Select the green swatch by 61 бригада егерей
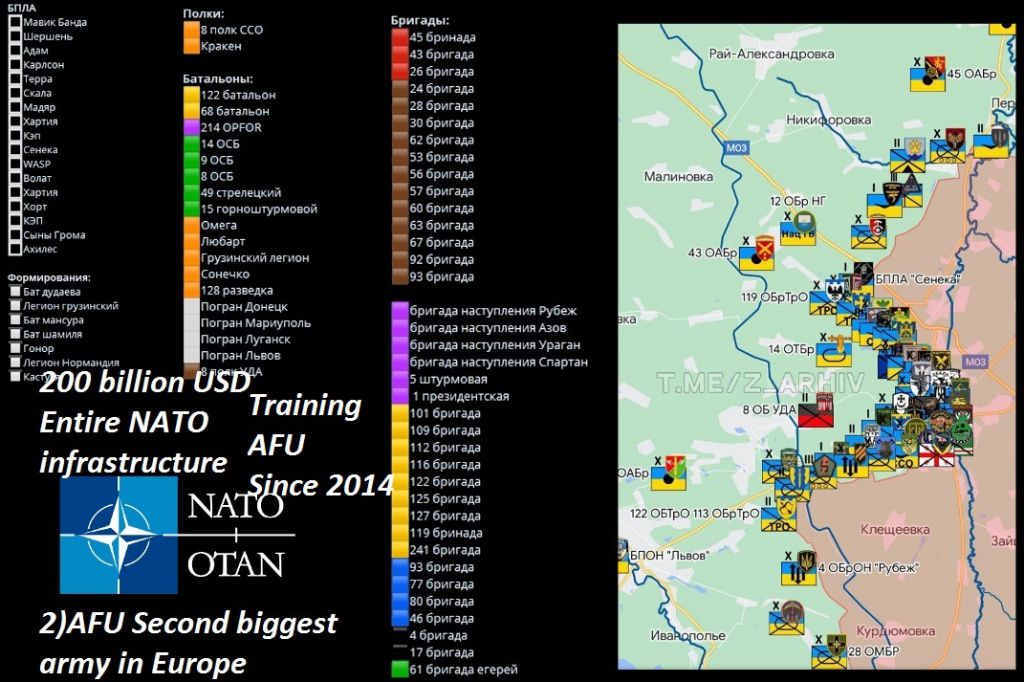 [400, 669]
